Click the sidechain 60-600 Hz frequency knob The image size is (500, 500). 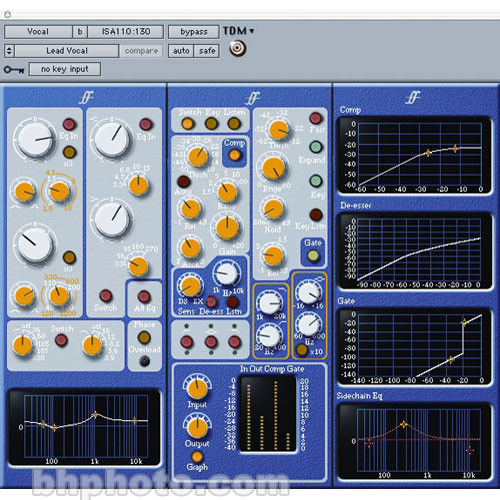click(x=309, y=324)
